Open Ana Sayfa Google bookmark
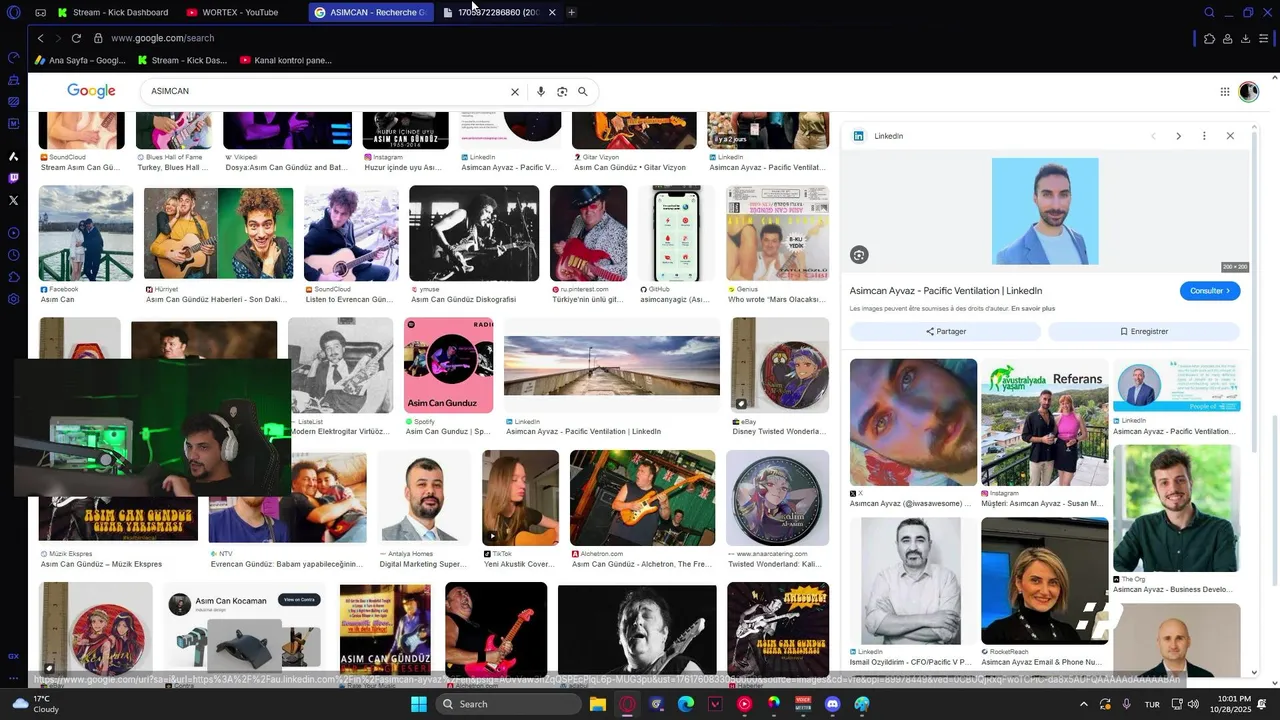 [80, 60]
